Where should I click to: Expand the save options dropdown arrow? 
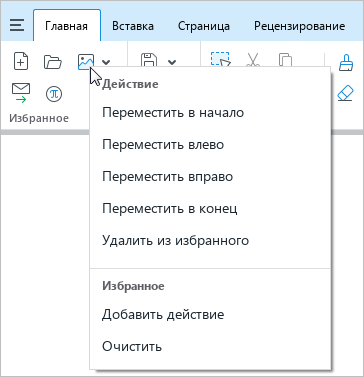(x=172, y=62)
